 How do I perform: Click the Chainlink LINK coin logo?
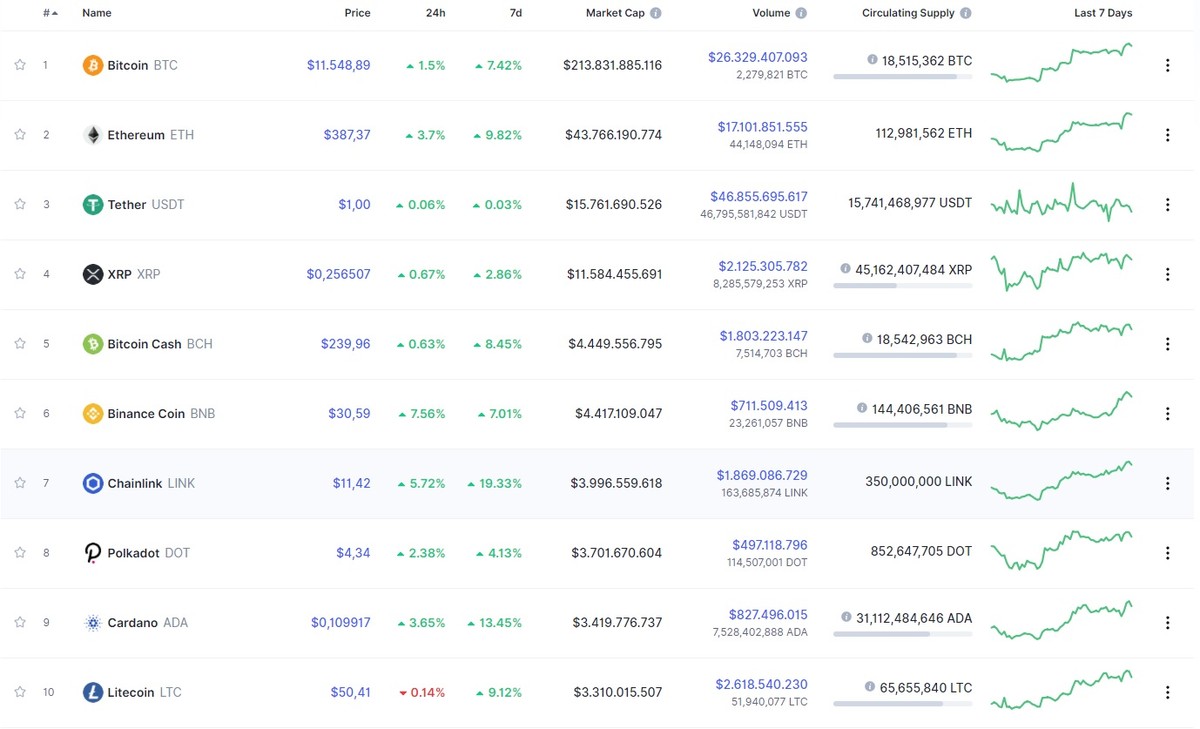coord(92,483)
